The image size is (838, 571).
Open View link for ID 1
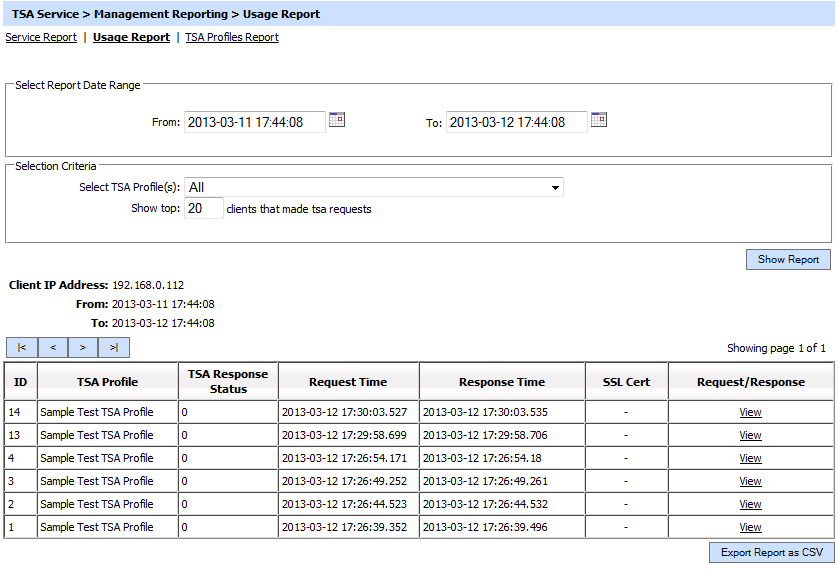[x=750, y=527]
